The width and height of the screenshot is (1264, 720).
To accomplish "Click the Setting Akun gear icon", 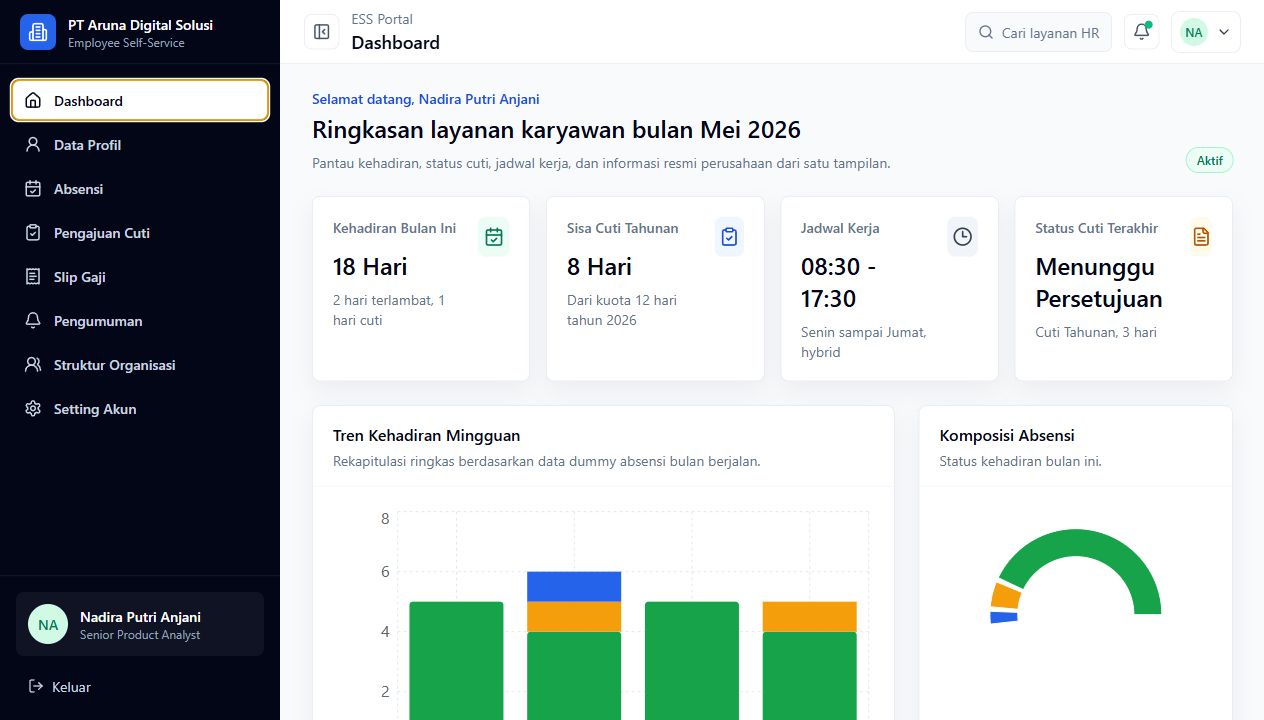I will pyautogui.click(x=33, y=409).
